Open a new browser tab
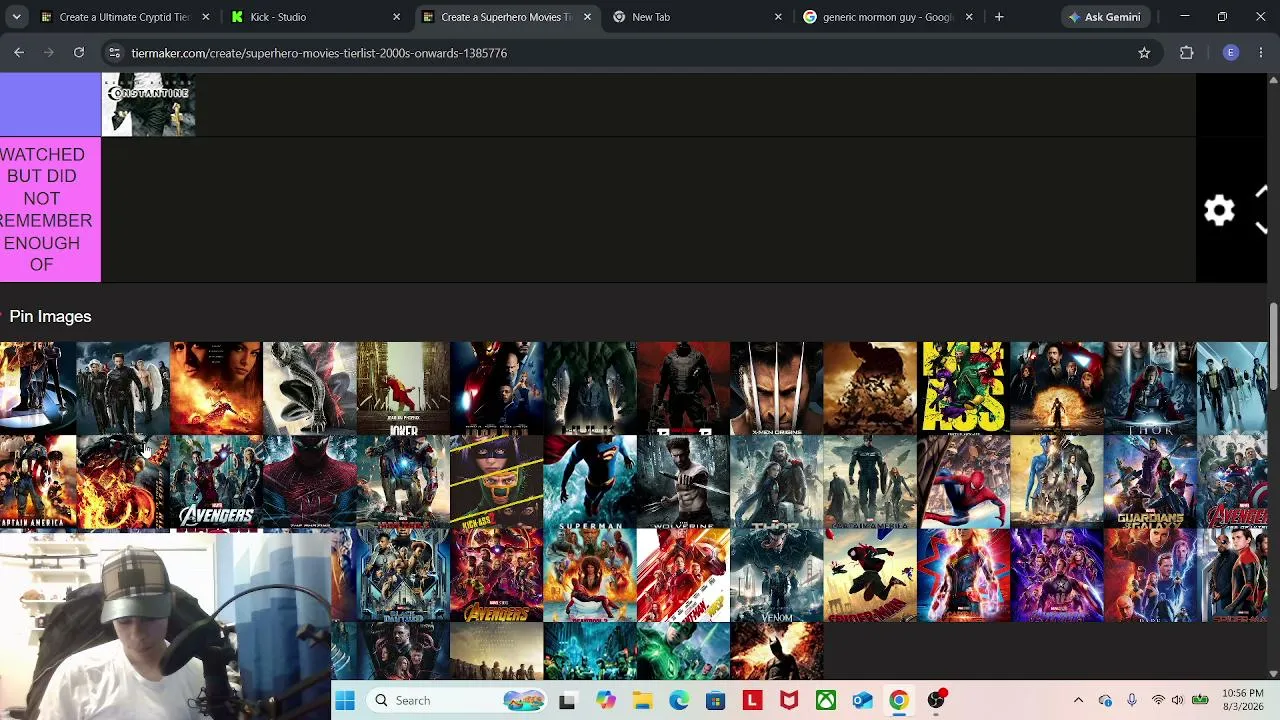The width and height of the screenshot is (1280, 720). 999,17
